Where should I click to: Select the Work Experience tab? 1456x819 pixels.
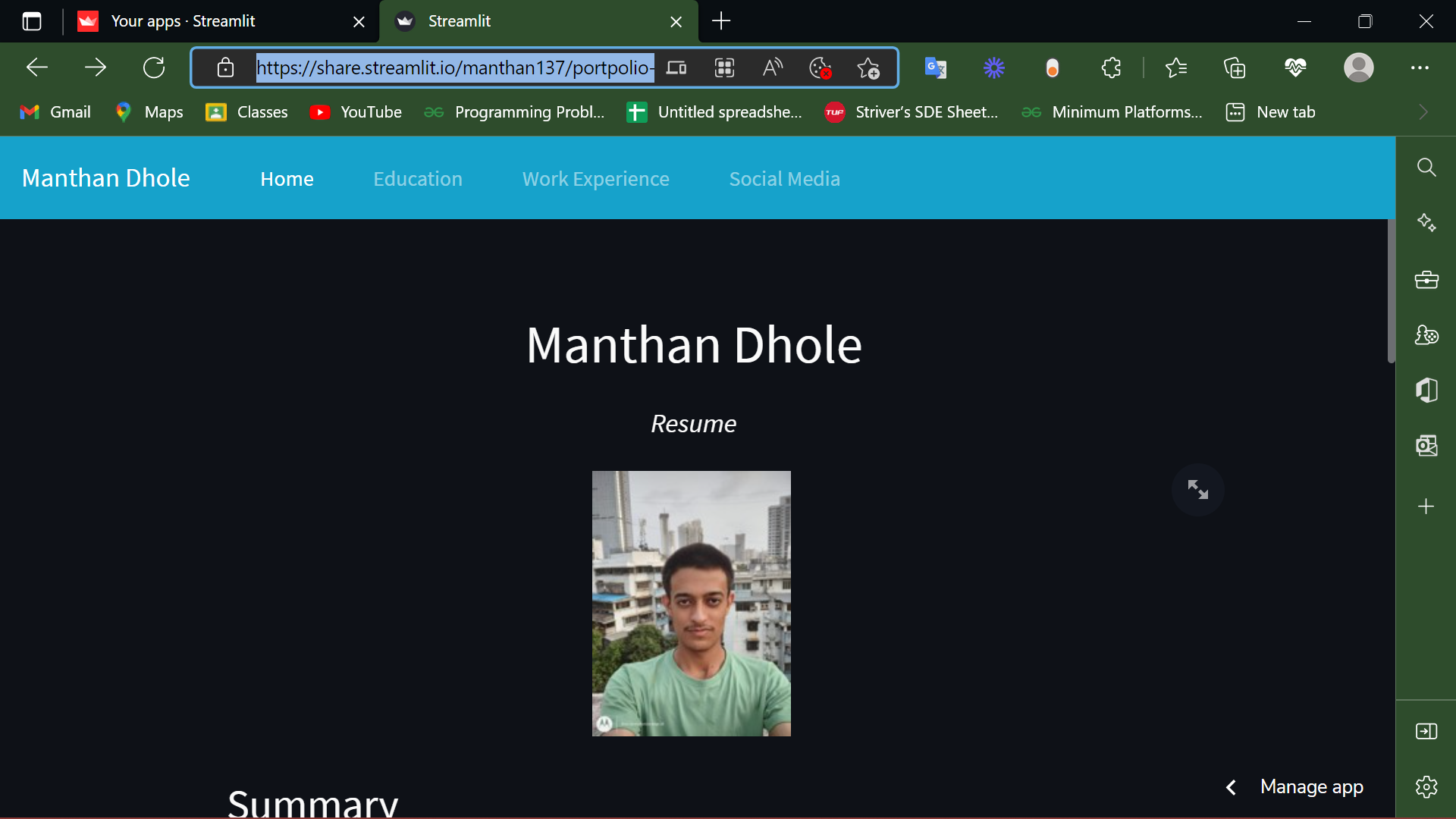(x=595, y=178)
